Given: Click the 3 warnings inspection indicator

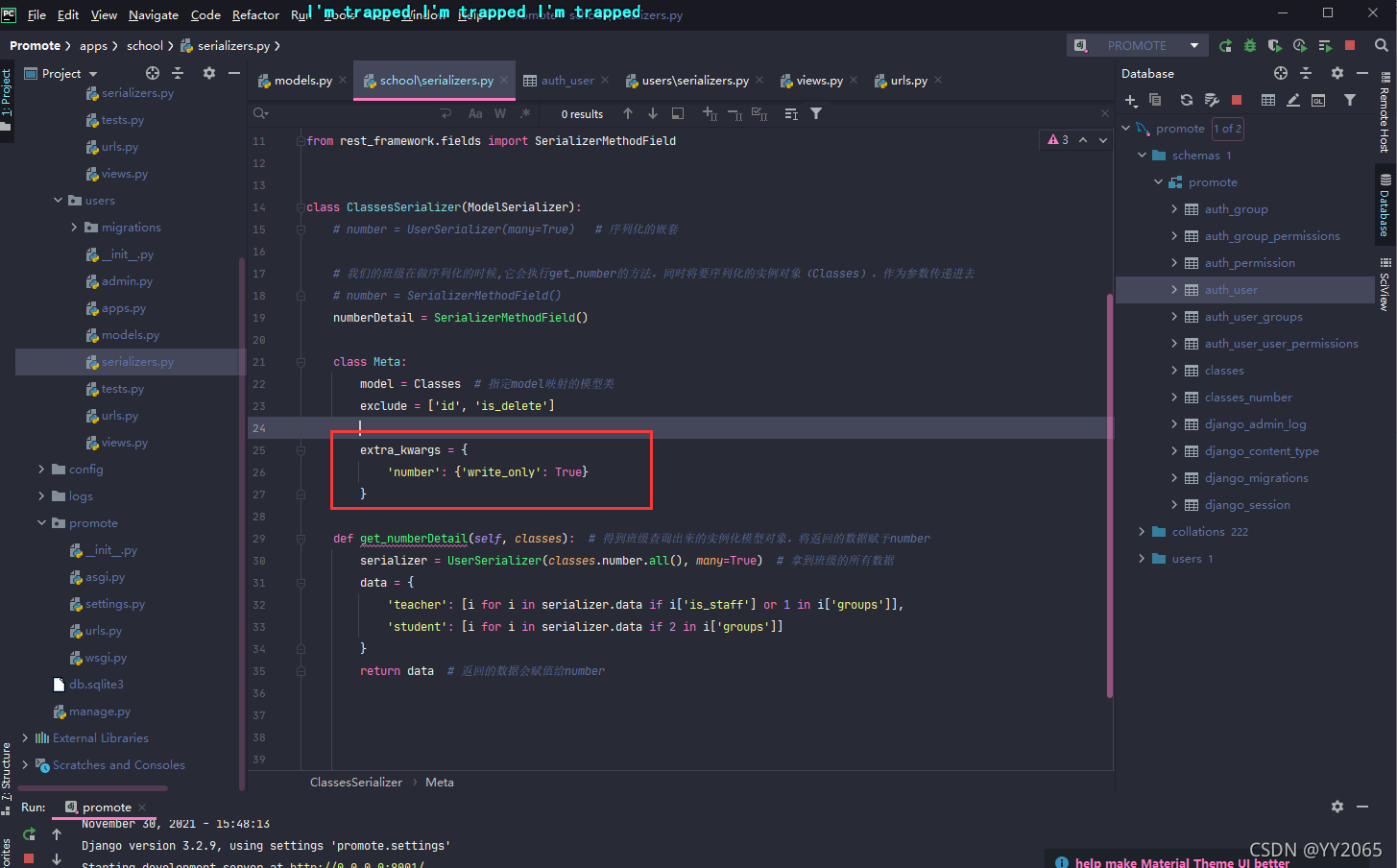Looking at the screenshot, I should (1059, 140).
